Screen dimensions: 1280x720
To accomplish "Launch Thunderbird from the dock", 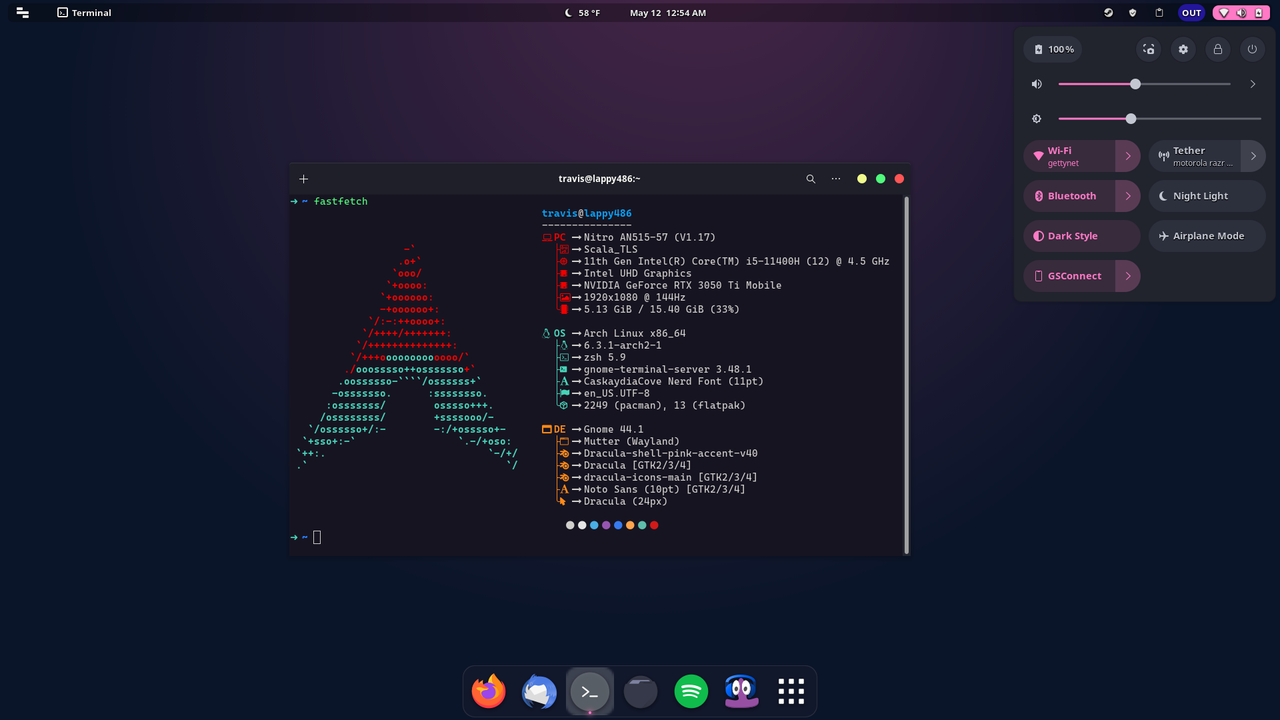I will [539, 691].
